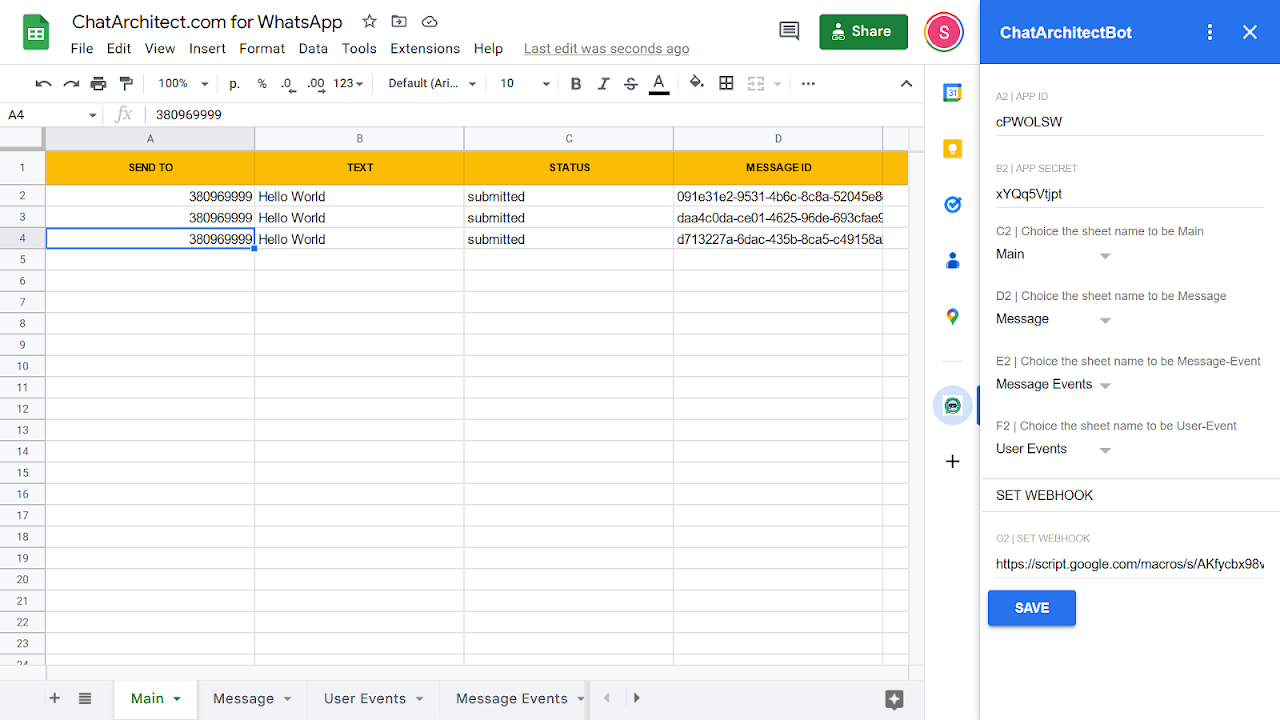
Task: Click the merge cells icon
Action: coord(756,84)
